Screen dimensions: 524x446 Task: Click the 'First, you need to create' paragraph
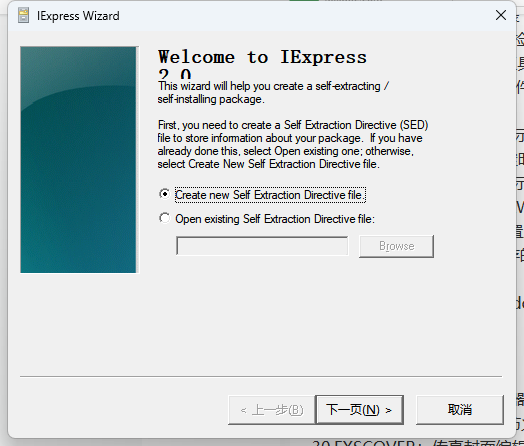pos(293,144)
